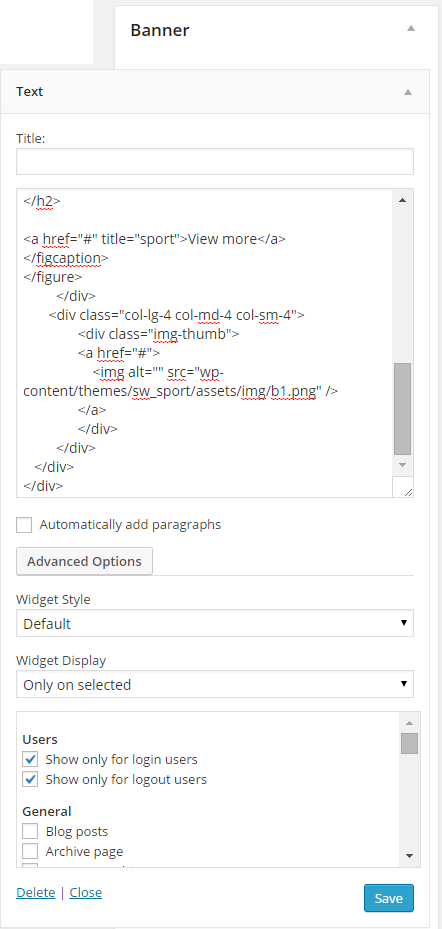Image resolution: width=442 pixels, height=929 pixels.
Task: Click the textarea scrollbar thumb
Action: click(x=402, y=409)
